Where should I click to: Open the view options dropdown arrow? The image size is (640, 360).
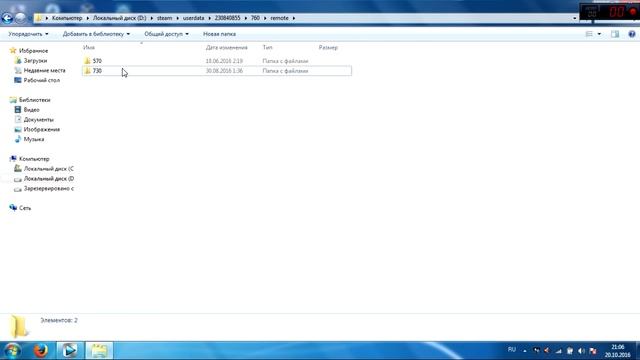tap(599, 34)
